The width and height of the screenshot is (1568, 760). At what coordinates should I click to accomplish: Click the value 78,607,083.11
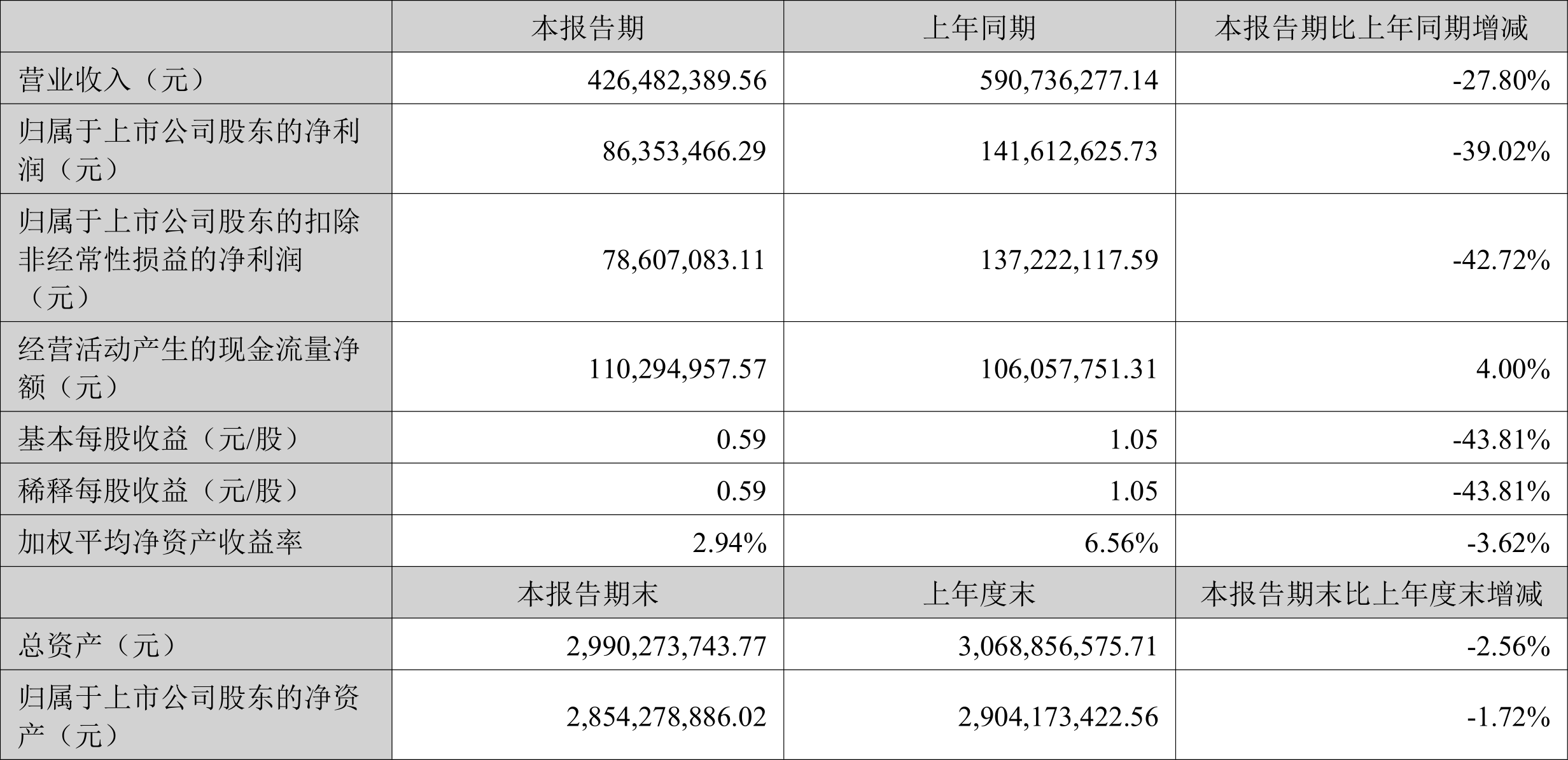[x=684, y=259]
